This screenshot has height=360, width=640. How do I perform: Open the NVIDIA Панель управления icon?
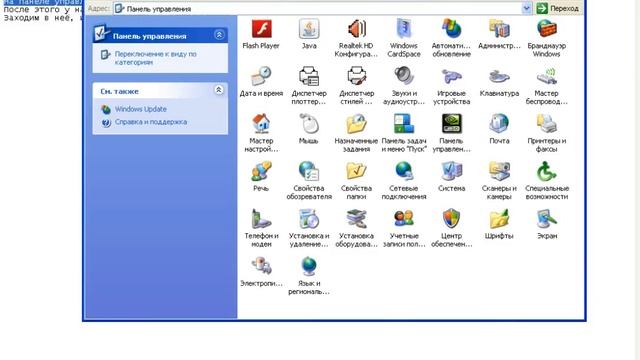(x=451, y=124)
